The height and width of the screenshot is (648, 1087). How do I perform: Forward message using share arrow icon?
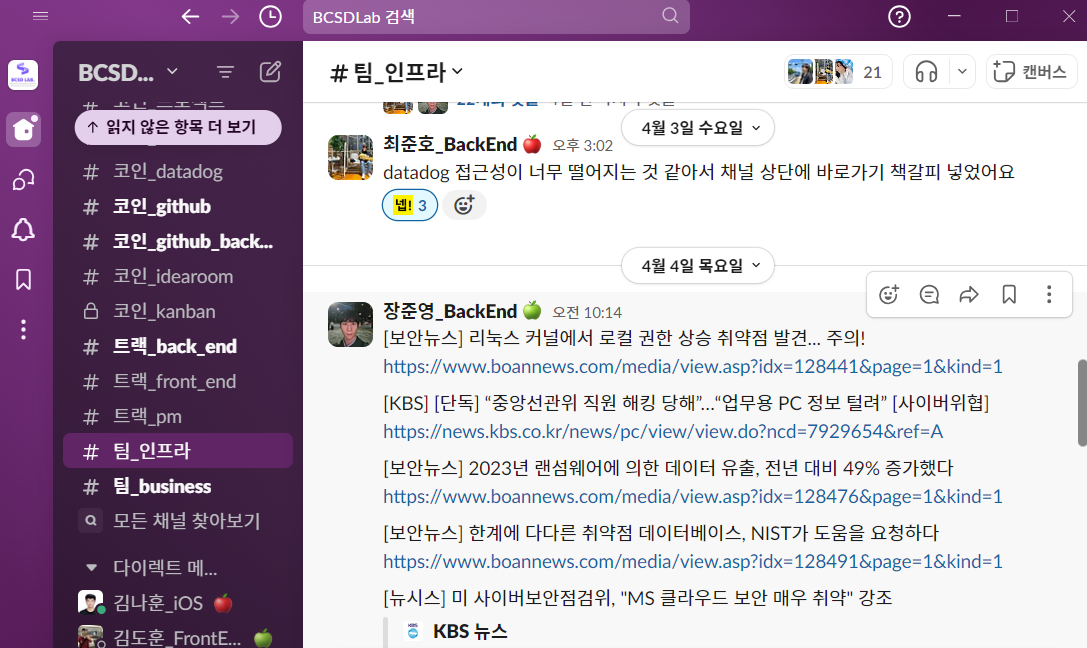pyautogui.click(x=968, y=295)
